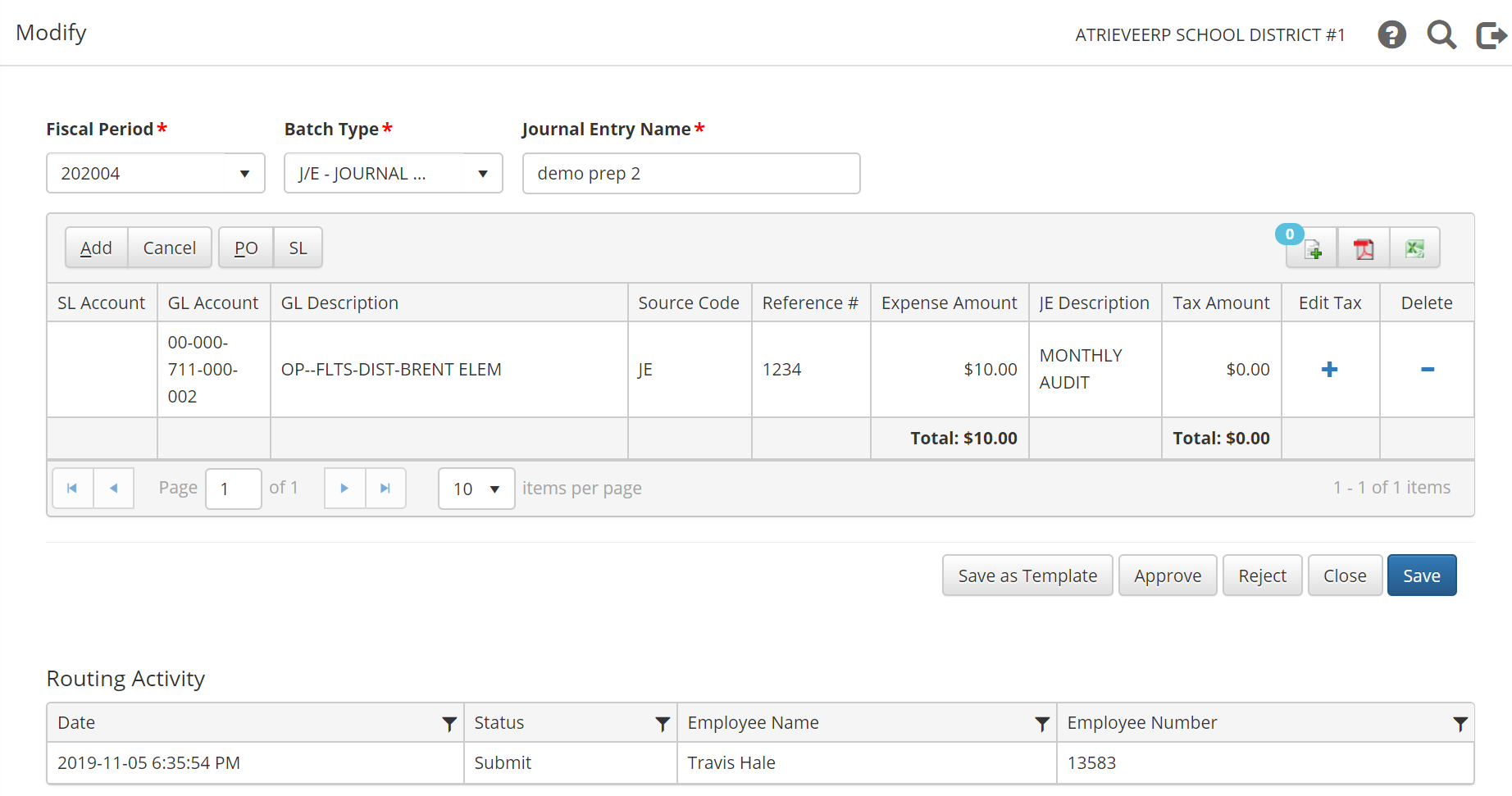Click the Edit Tax plus icon
This screenshot has height=796, width=1512.
click(1329, 370)
